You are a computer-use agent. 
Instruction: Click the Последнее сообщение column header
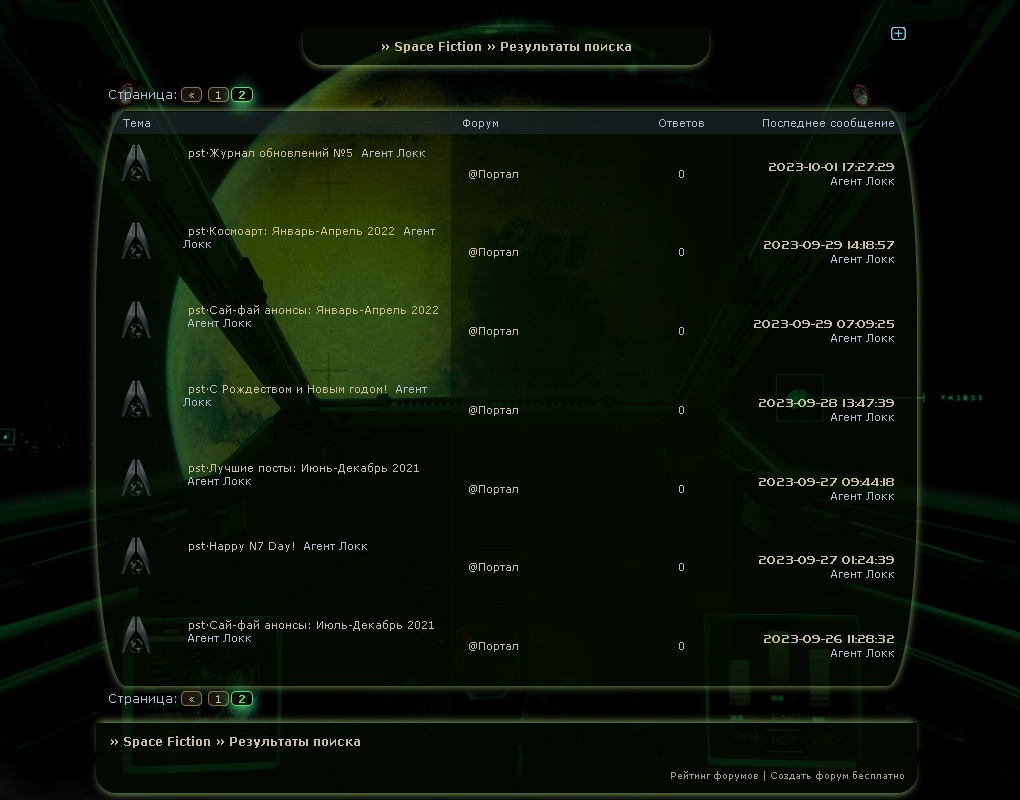828,124
